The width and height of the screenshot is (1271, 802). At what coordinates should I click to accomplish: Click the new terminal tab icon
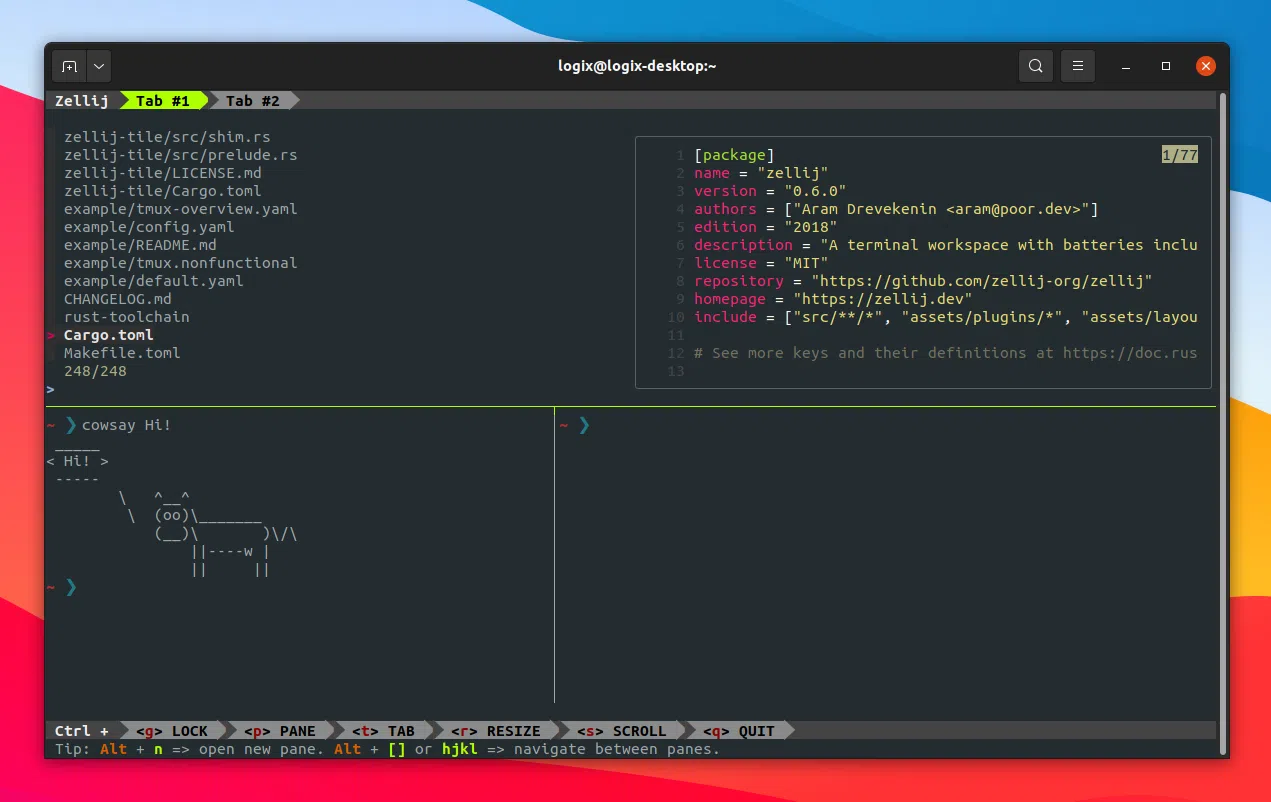(x=69, y=67)
